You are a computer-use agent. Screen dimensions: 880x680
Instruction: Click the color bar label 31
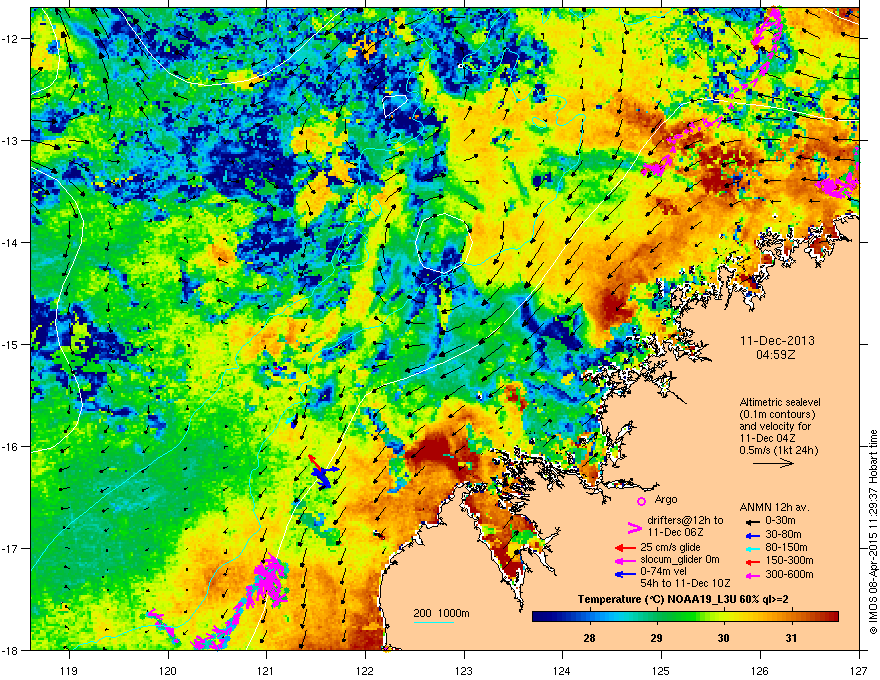tap(791, 638)
